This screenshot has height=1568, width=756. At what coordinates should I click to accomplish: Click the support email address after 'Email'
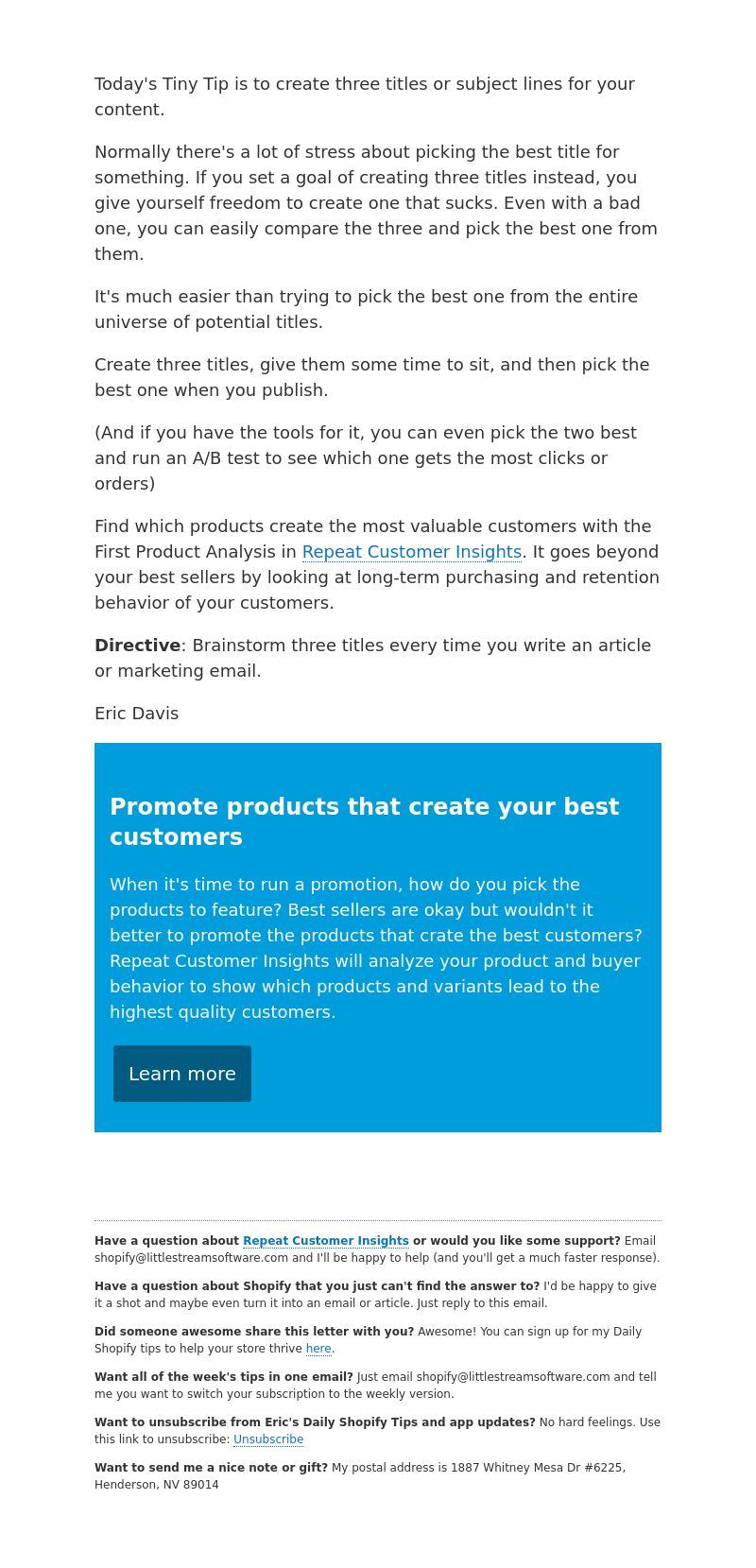point(191,1258)
